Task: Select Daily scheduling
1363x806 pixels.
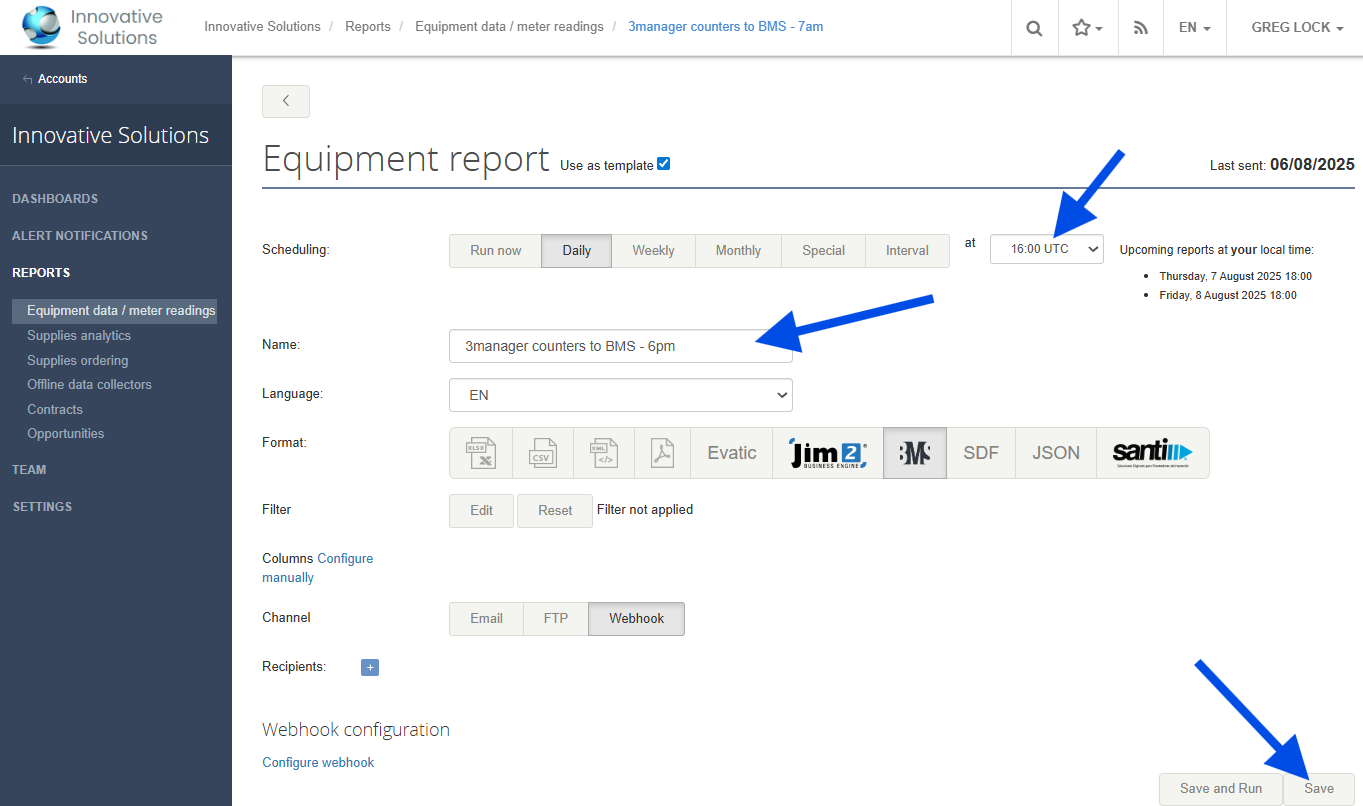Action: pos(577,251)
